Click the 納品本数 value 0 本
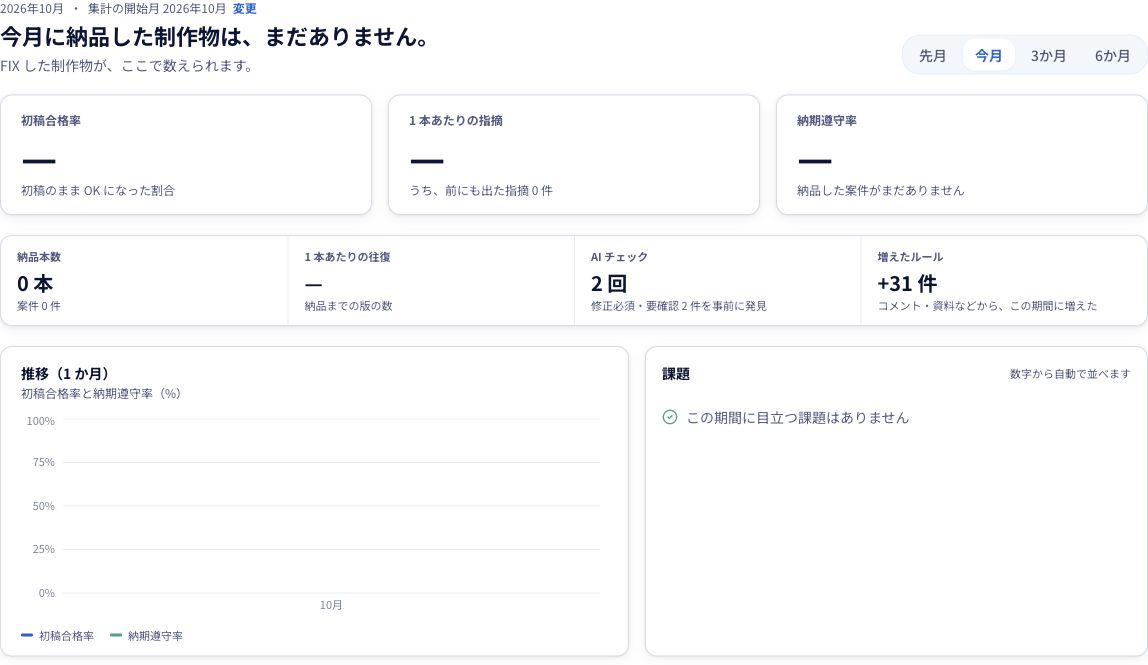Viewport: 1148px width, 665px height. click(x=35, y=283)
